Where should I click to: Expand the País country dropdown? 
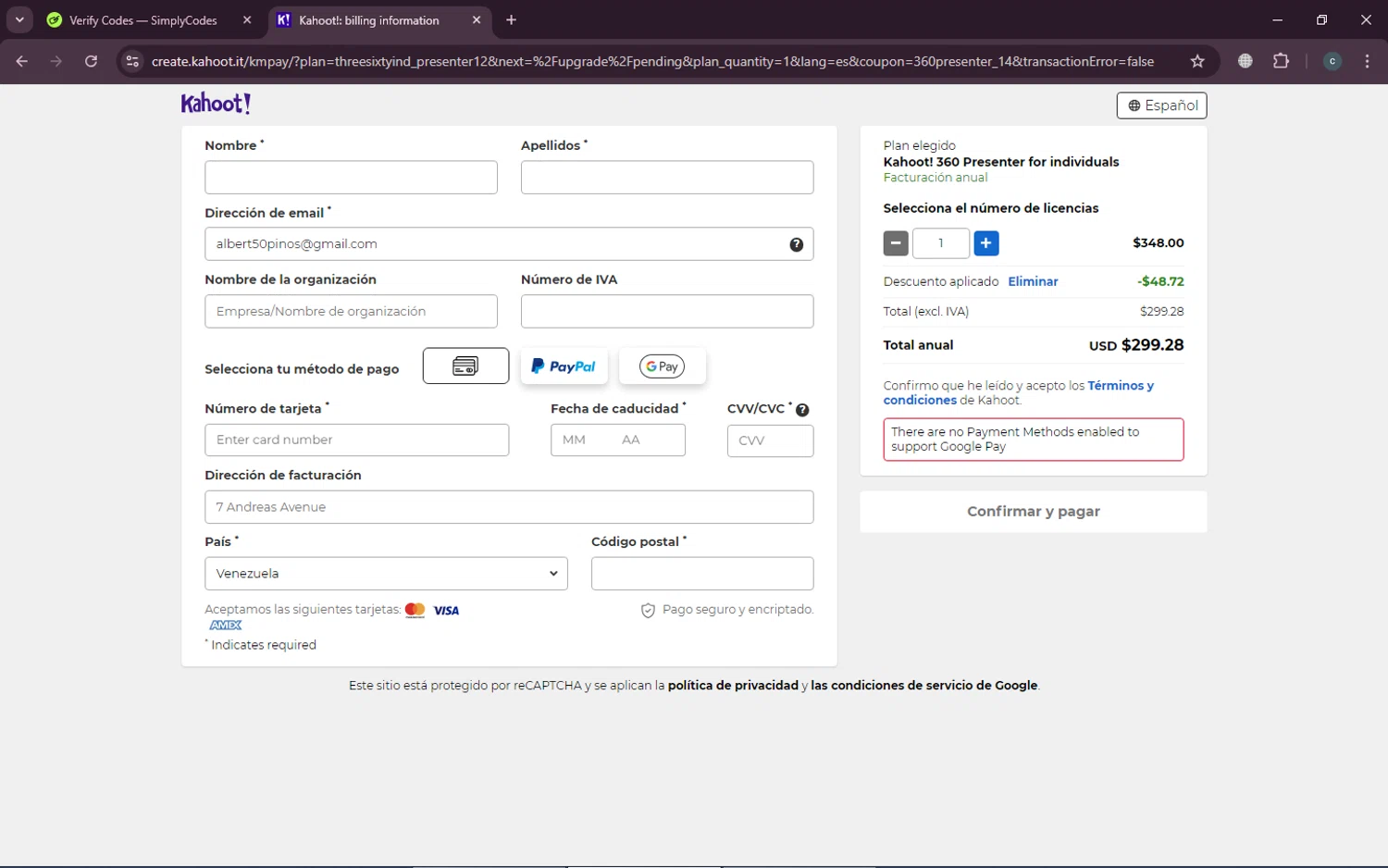[386, 574]
